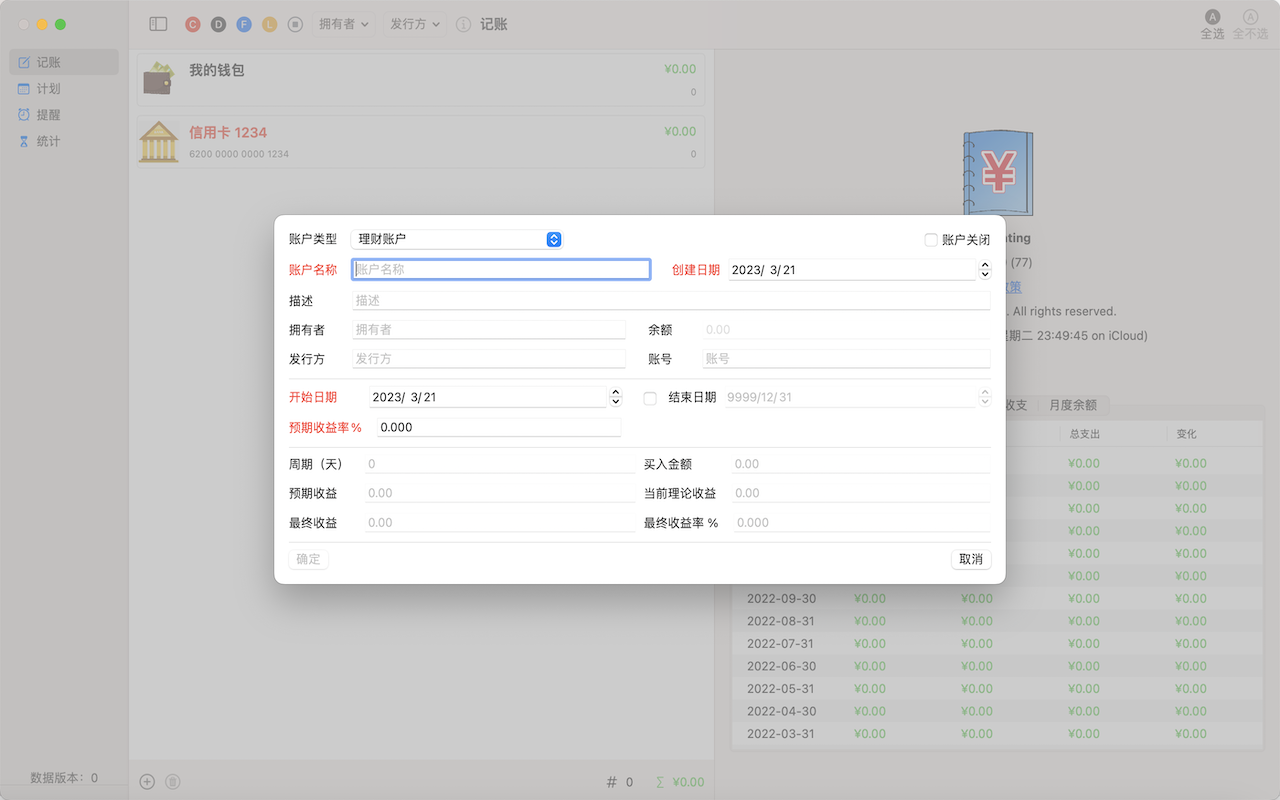Click the wallet icon of 我的钱包

tap(159, 79)
